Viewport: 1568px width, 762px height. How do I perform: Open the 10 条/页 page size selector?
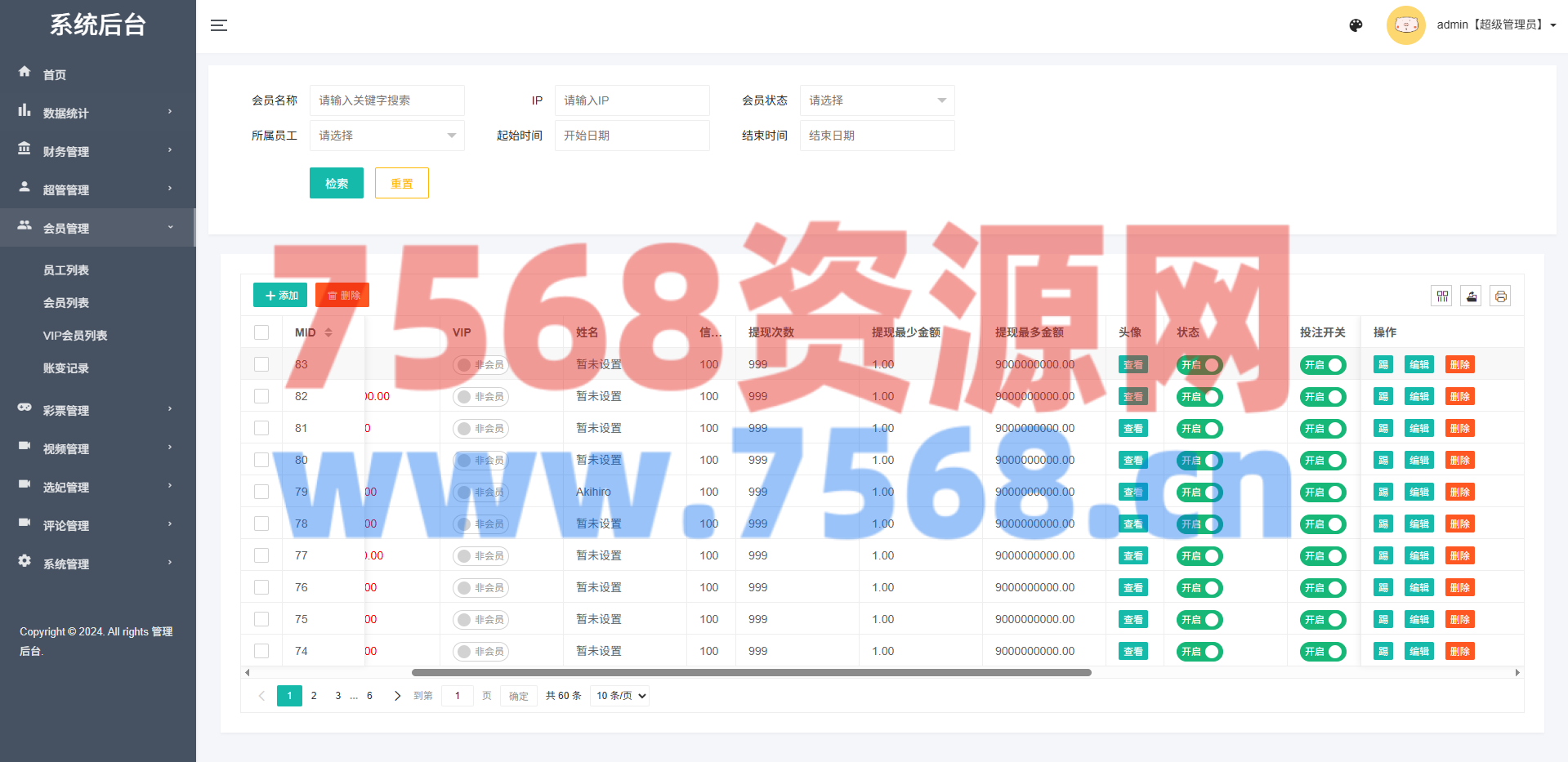point(620,696)
